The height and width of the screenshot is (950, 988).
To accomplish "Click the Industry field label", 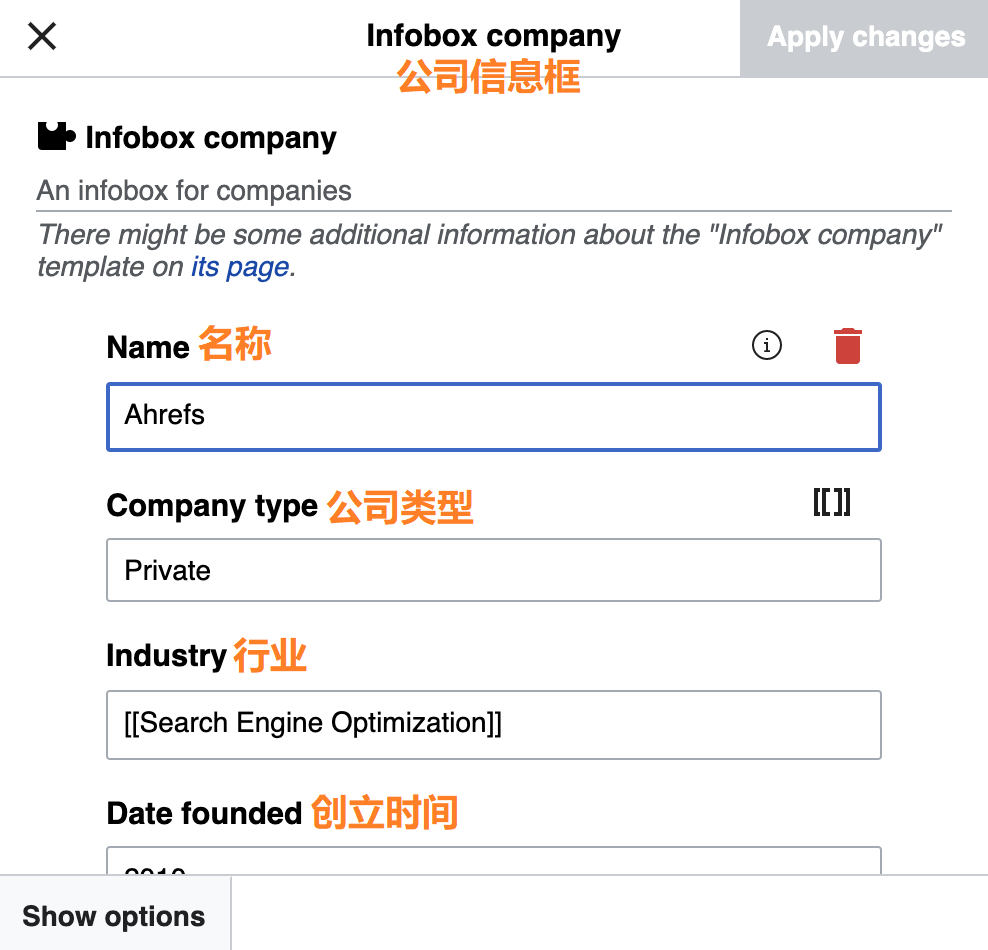I will pyautogui.click(x=166, y=656).
